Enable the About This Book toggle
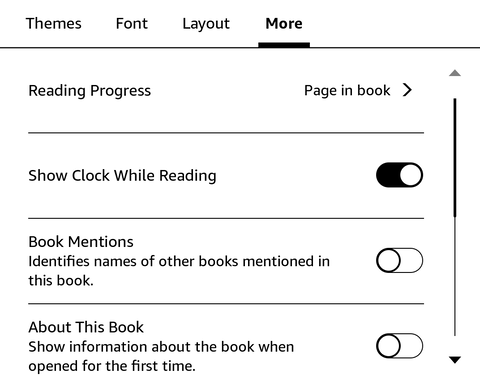This screenshot has height=387, width=480. click(x=399, y=346)
